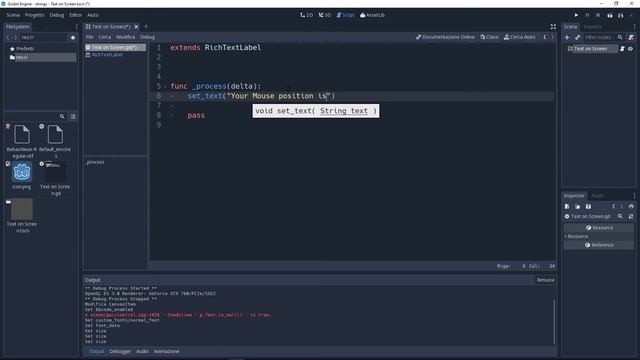Select the Text on Screen.gd file thumbnail
This screenshot has height=360, width=640.
pos(55,178)
